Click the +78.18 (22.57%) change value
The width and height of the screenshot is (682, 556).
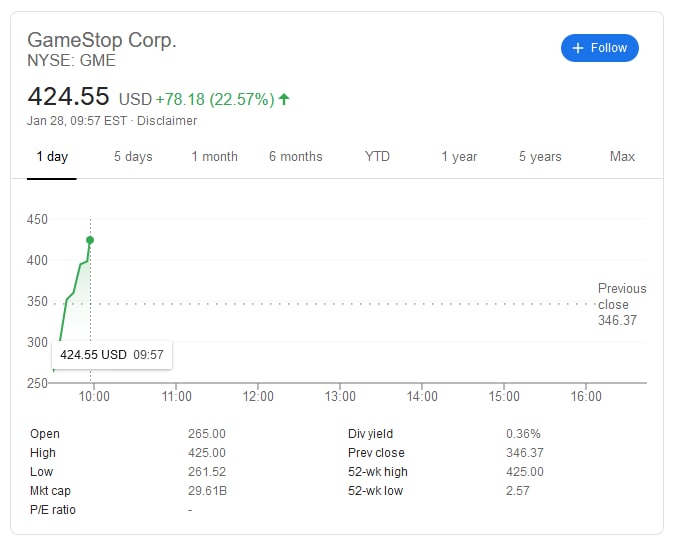click(x=215, y=99)
